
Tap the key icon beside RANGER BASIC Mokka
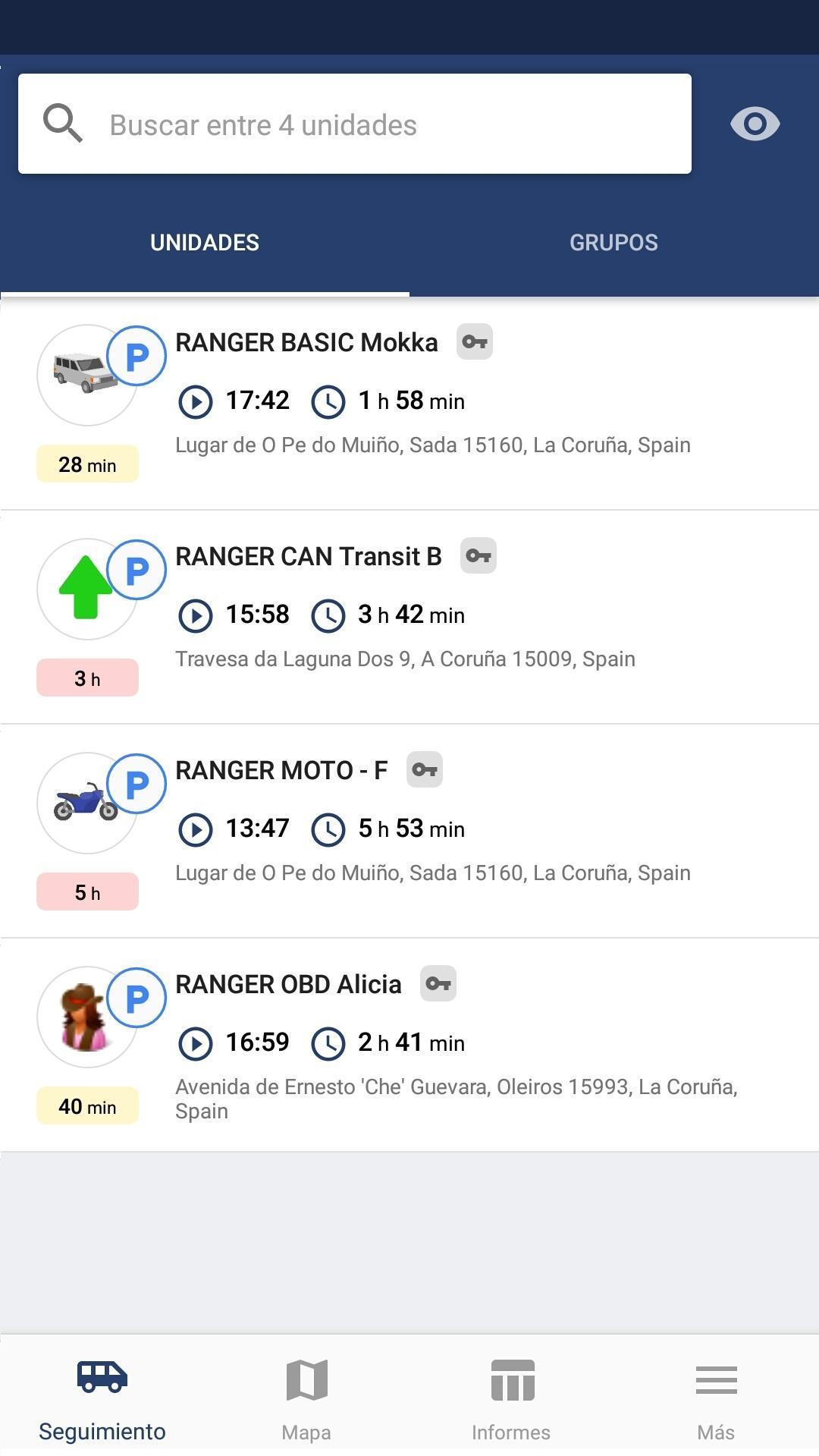click(x=475, y=342)
